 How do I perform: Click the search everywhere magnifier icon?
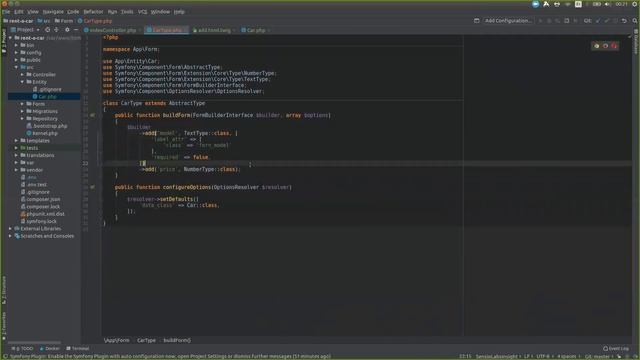pyautogui.click(x=635, y=20)
